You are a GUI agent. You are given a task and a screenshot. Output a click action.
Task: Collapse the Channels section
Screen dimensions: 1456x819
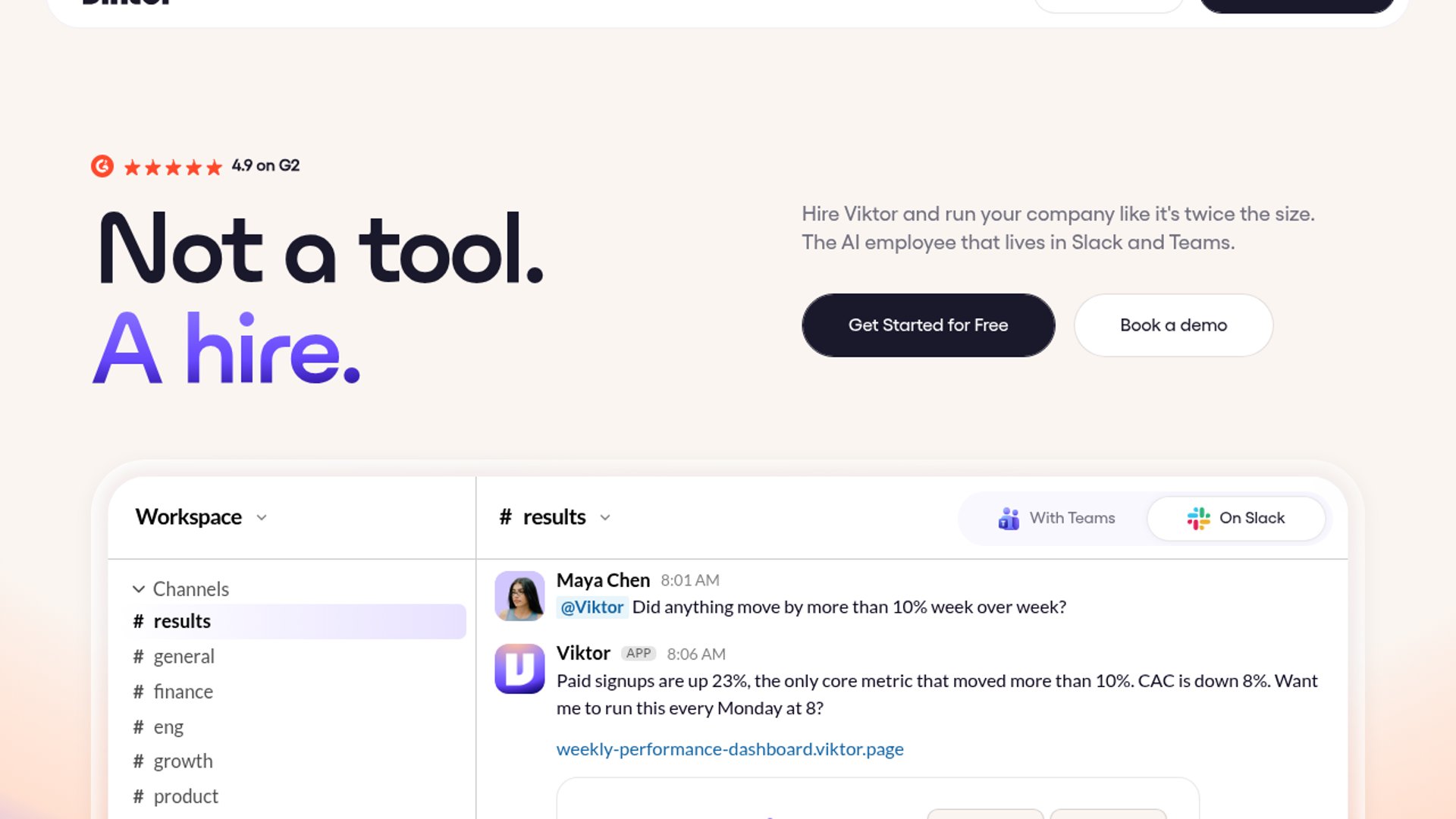pyautogui.click(x=180, y=588)
